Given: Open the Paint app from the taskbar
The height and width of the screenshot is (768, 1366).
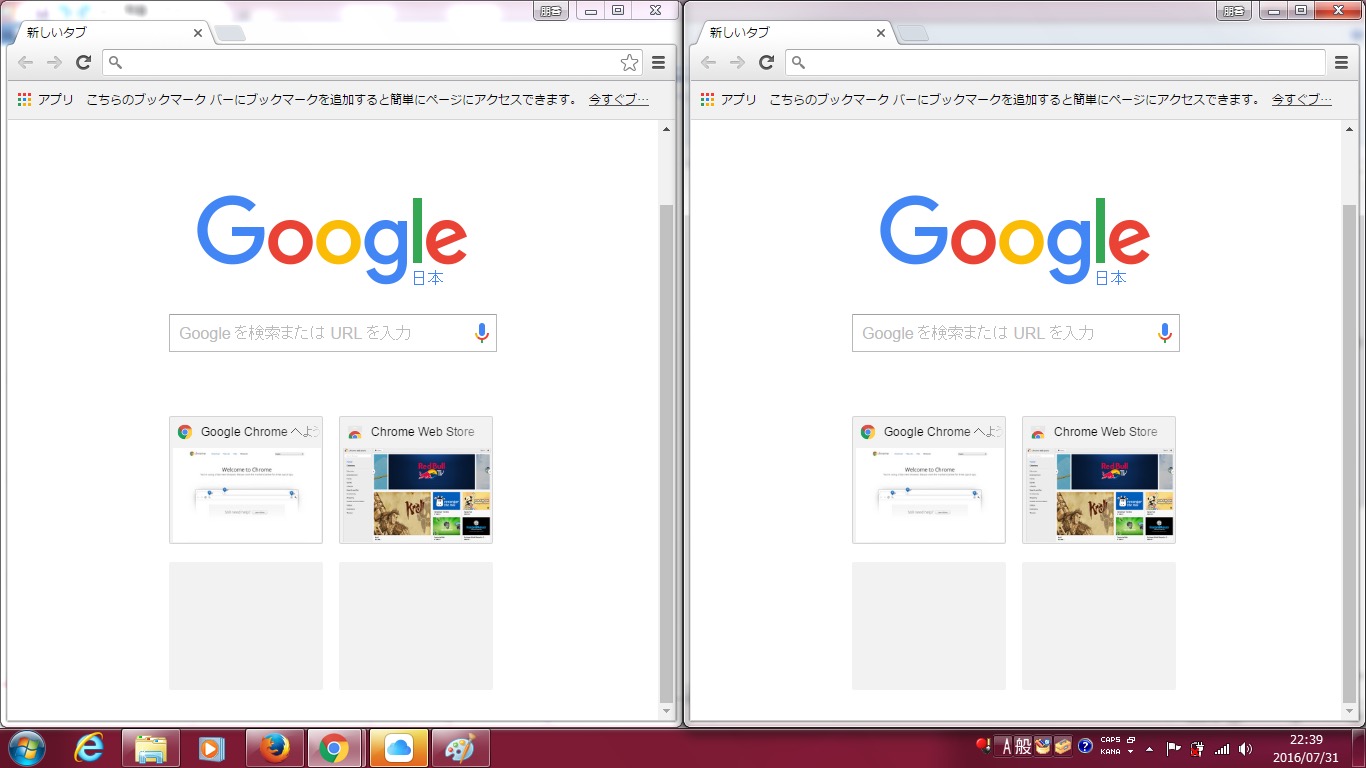Looking at the screenshot, I should [x=460, y=748].
